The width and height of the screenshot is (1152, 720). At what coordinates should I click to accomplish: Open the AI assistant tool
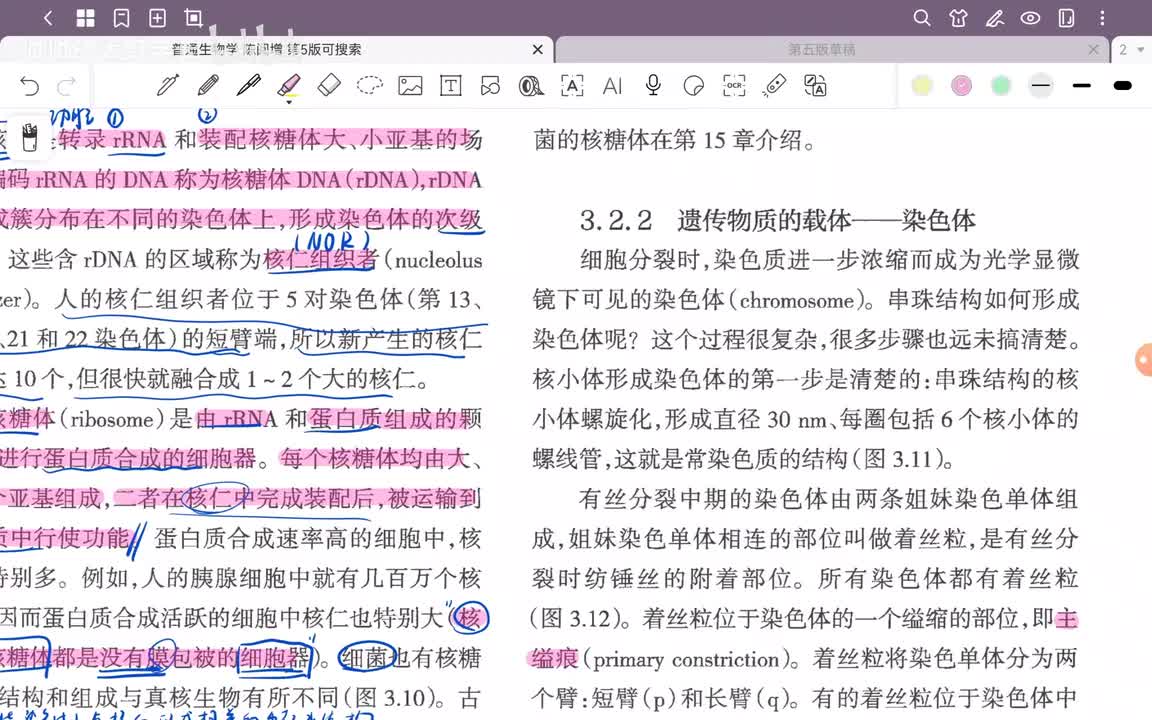pos(612,86)
